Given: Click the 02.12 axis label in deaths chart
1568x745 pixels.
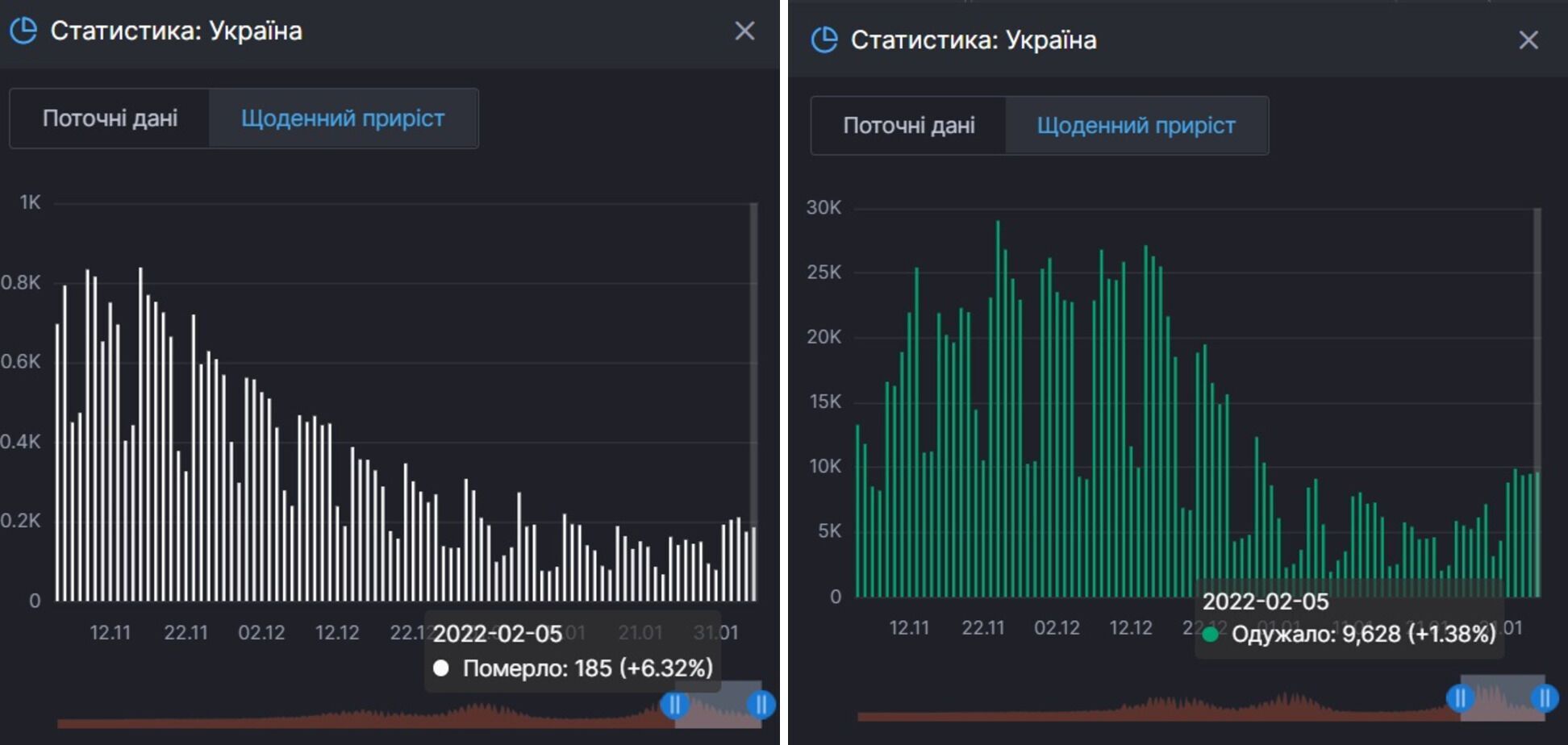Looking at the screenshot, I should [261, 633].
